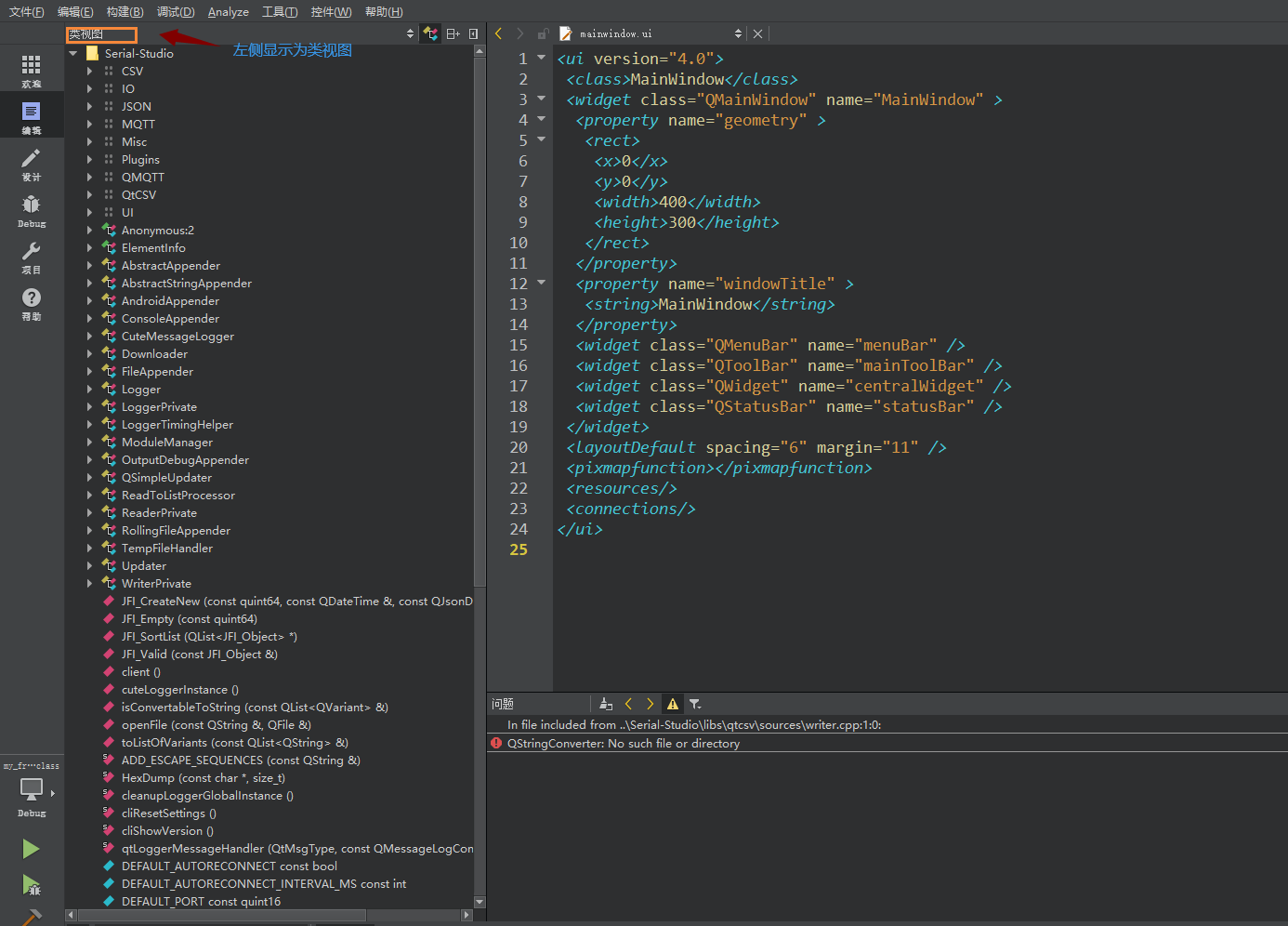Run the project with green play button

tap(31, 848)
